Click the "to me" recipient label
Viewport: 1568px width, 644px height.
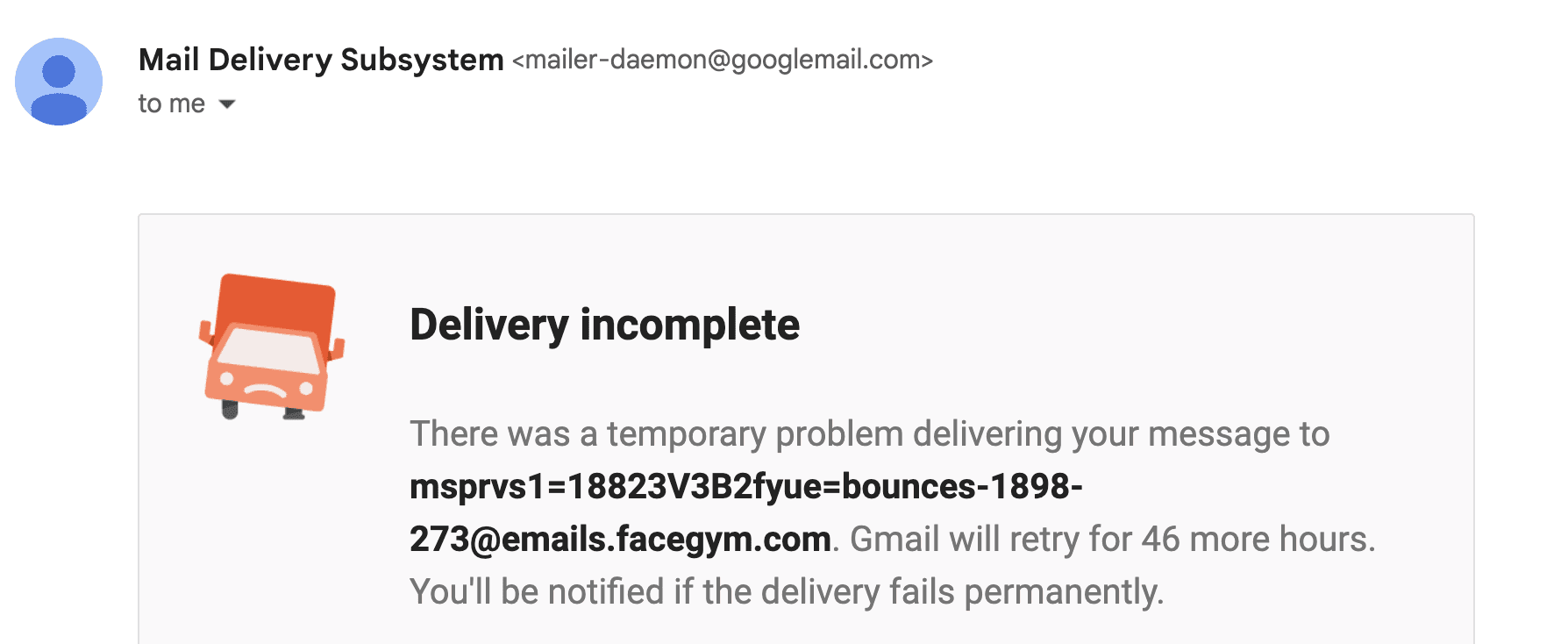pyautogui.click(x=171, y=104)
